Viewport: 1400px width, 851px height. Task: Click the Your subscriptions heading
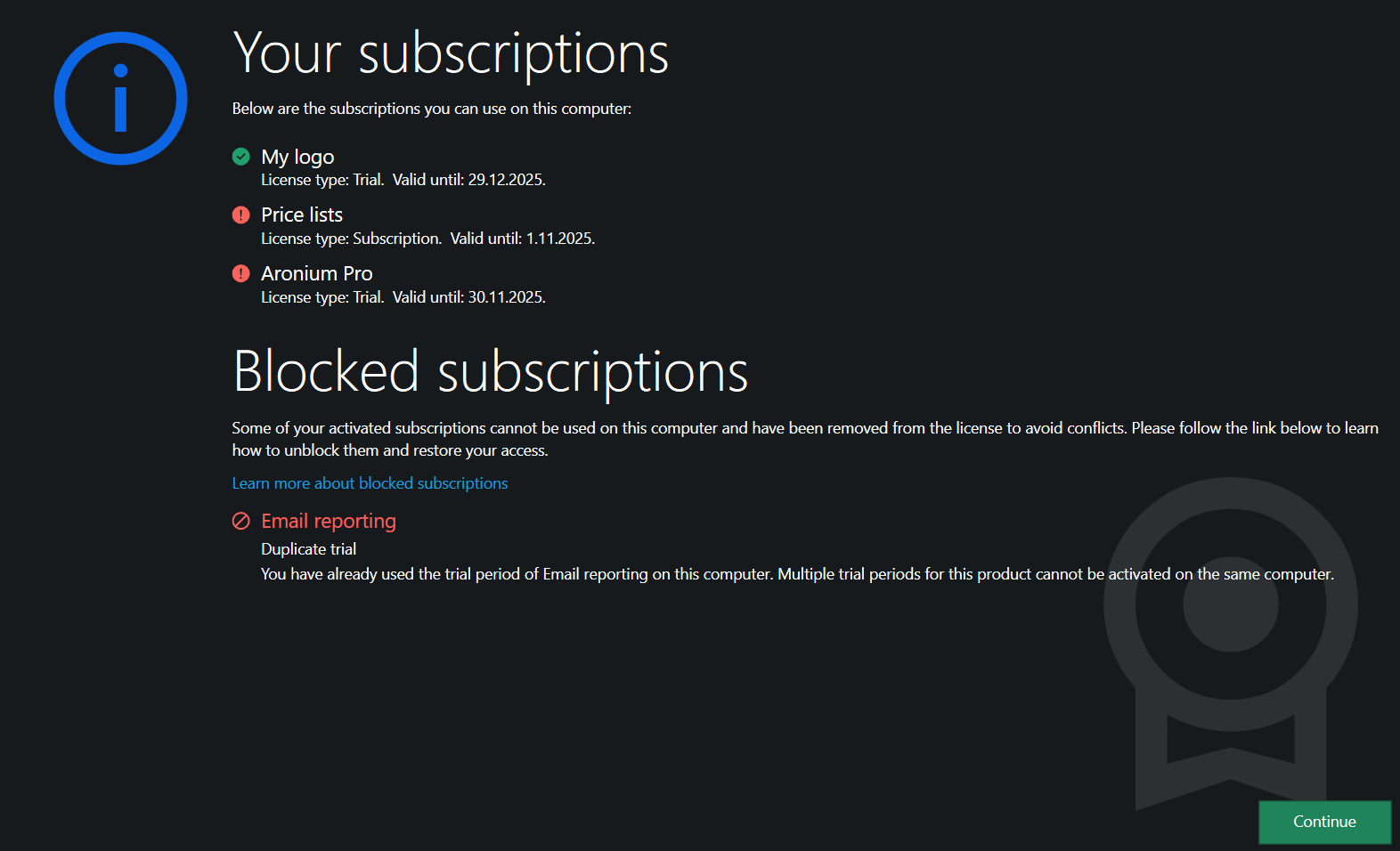(451, 53)
